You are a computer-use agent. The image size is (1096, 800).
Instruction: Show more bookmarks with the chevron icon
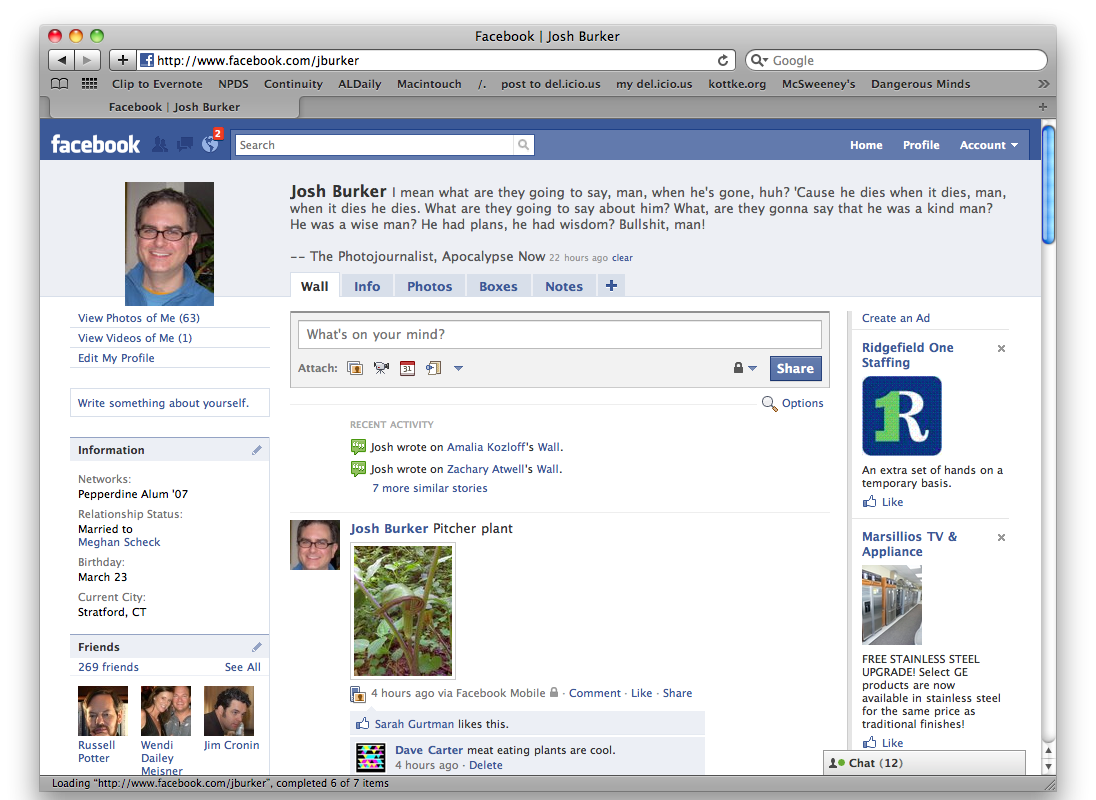click(1044, 84)
